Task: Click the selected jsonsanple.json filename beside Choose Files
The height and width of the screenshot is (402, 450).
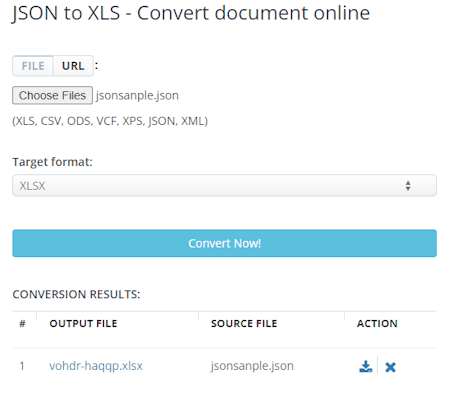Action: point(137,96)
